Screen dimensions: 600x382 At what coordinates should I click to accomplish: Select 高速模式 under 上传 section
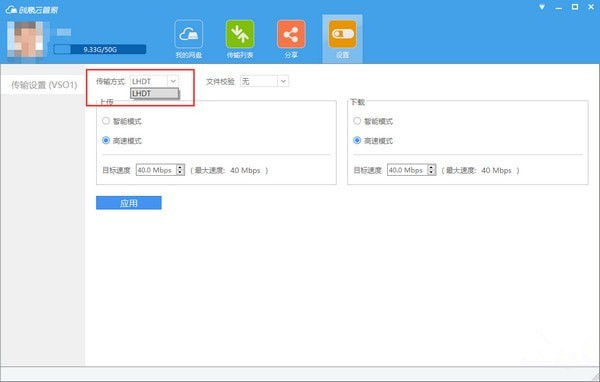click(x=122, y=140)
